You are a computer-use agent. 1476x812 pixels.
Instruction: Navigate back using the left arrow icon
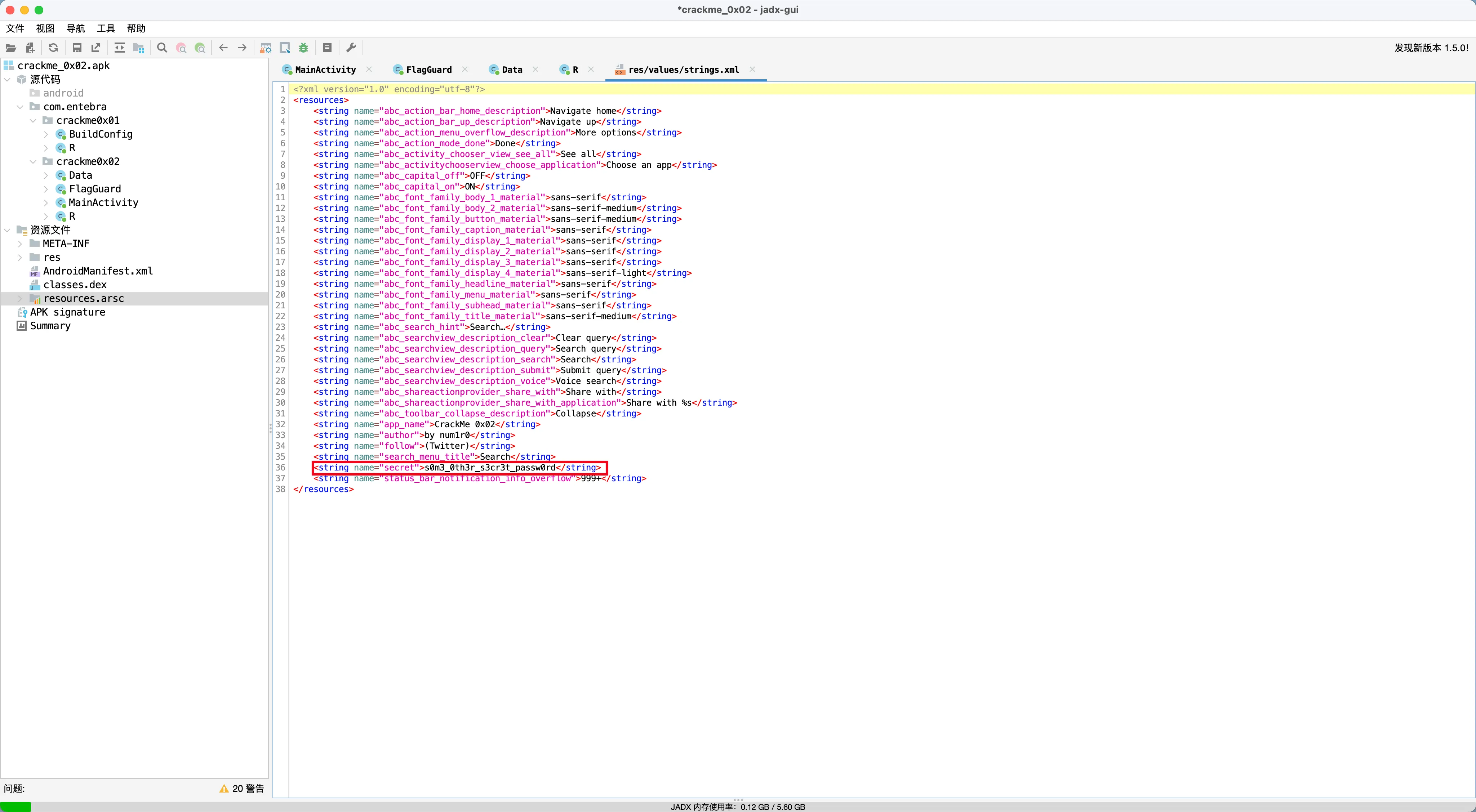(x=223, y=48)
